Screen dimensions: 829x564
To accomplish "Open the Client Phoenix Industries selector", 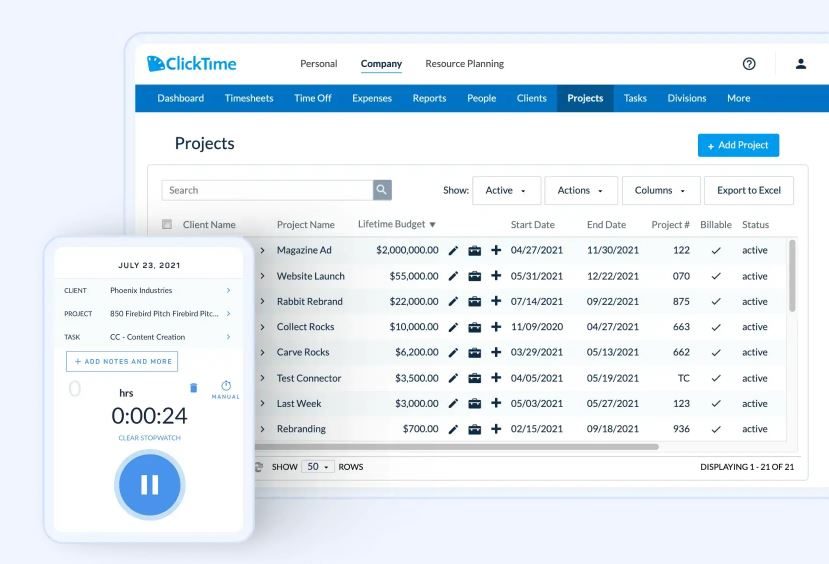I will pyautogui.click(x=149, y=290).
